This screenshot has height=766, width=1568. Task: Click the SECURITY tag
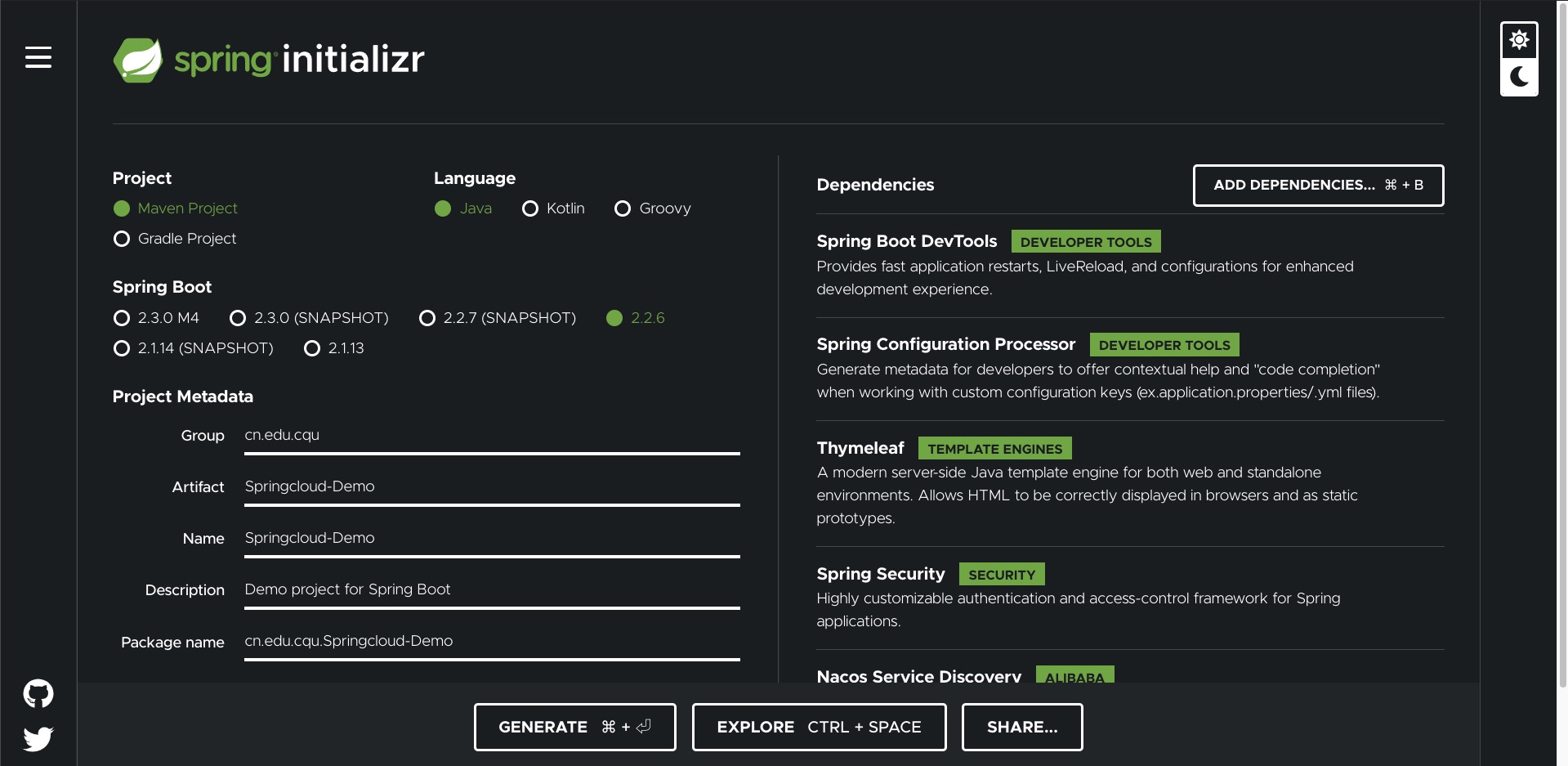tap(1002, 575)
